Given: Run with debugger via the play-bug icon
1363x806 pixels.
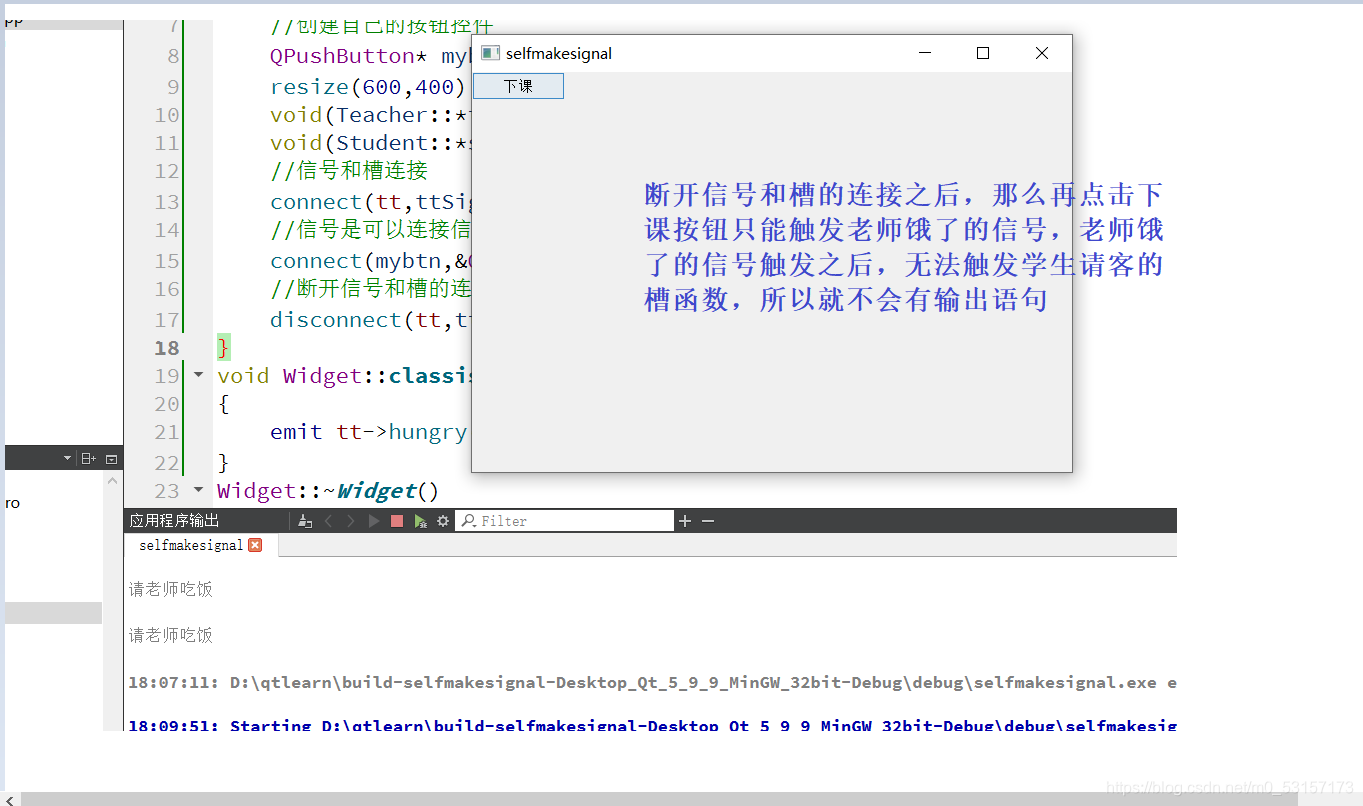Looking at the screenshot, I should [421, 521].
